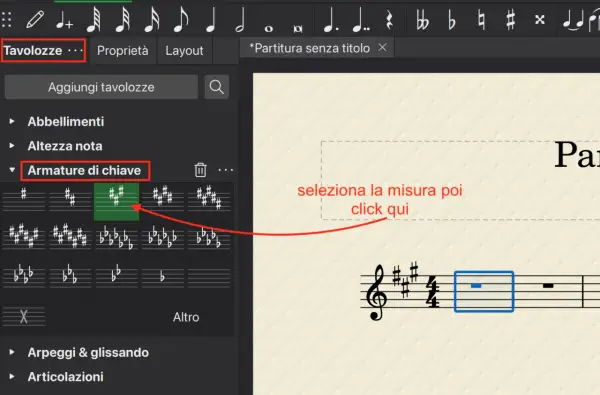600x395 pixels.
Task: Choose the one flat key signature
Action: tap(163, 276)
